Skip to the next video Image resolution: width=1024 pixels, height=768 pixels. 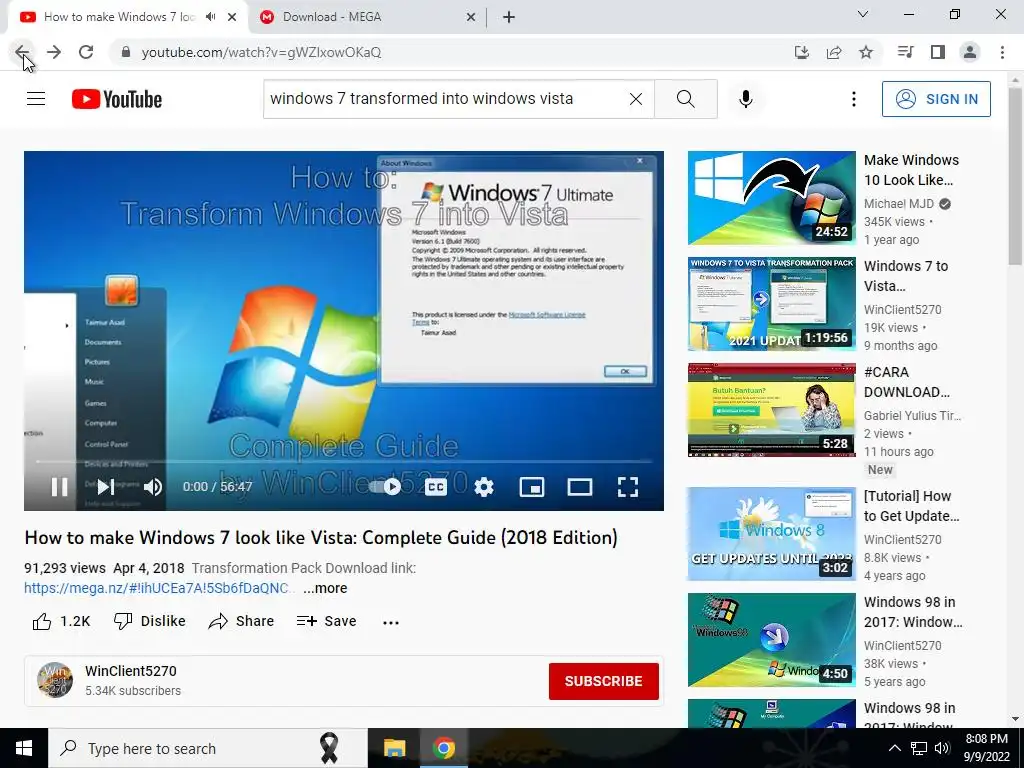pos(106,487)
